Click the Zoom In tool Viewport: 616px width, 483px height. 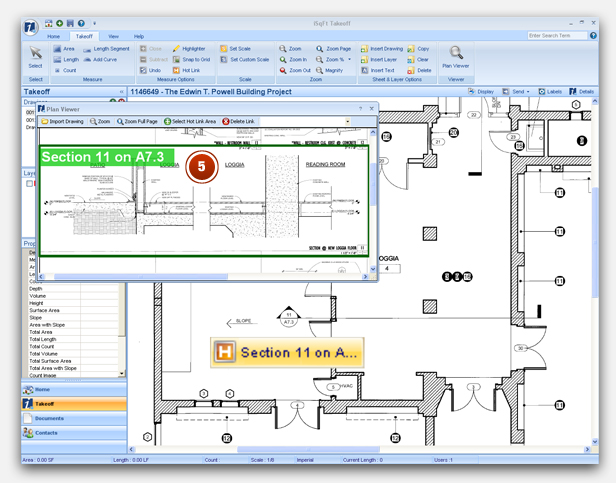293,59
